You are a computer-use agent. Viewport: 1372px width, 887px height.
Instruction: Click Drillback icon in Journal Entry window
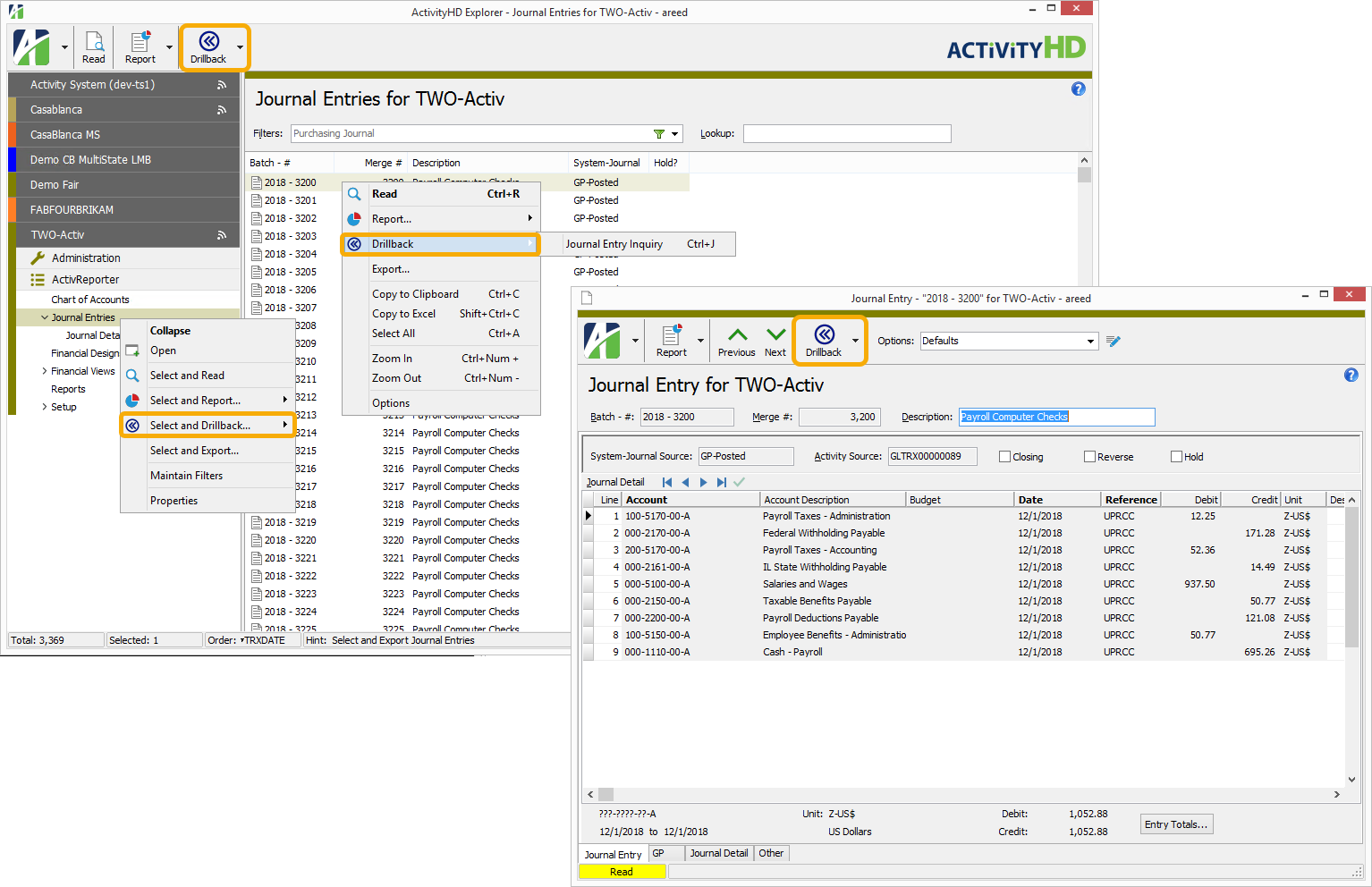point(824,334)
